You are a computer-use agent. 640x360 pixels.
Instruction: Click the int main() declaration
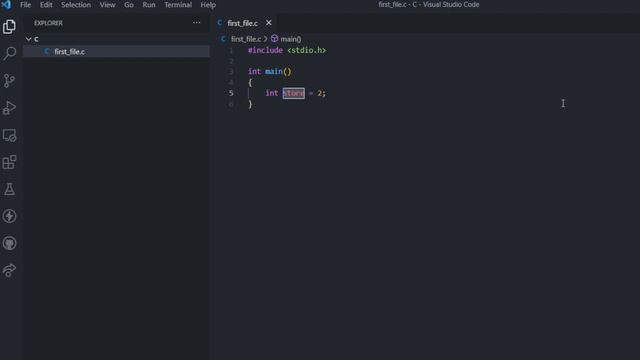tap(270, 71)
